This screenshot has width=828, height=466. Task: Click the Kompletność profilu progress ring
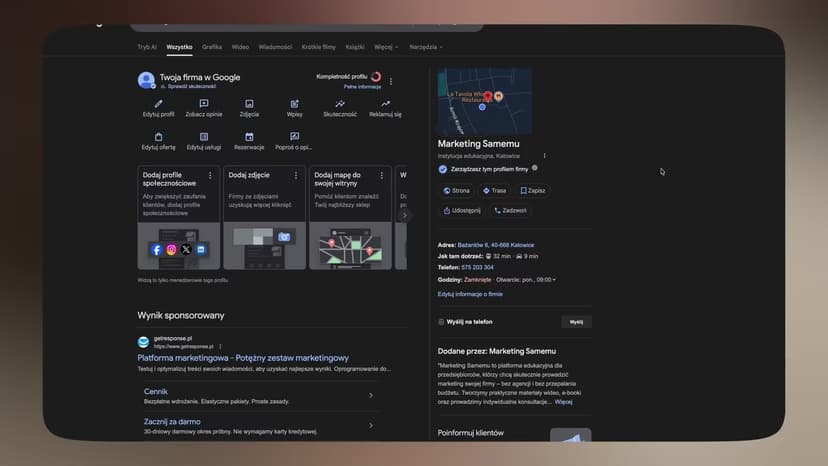tap(376, 77)
